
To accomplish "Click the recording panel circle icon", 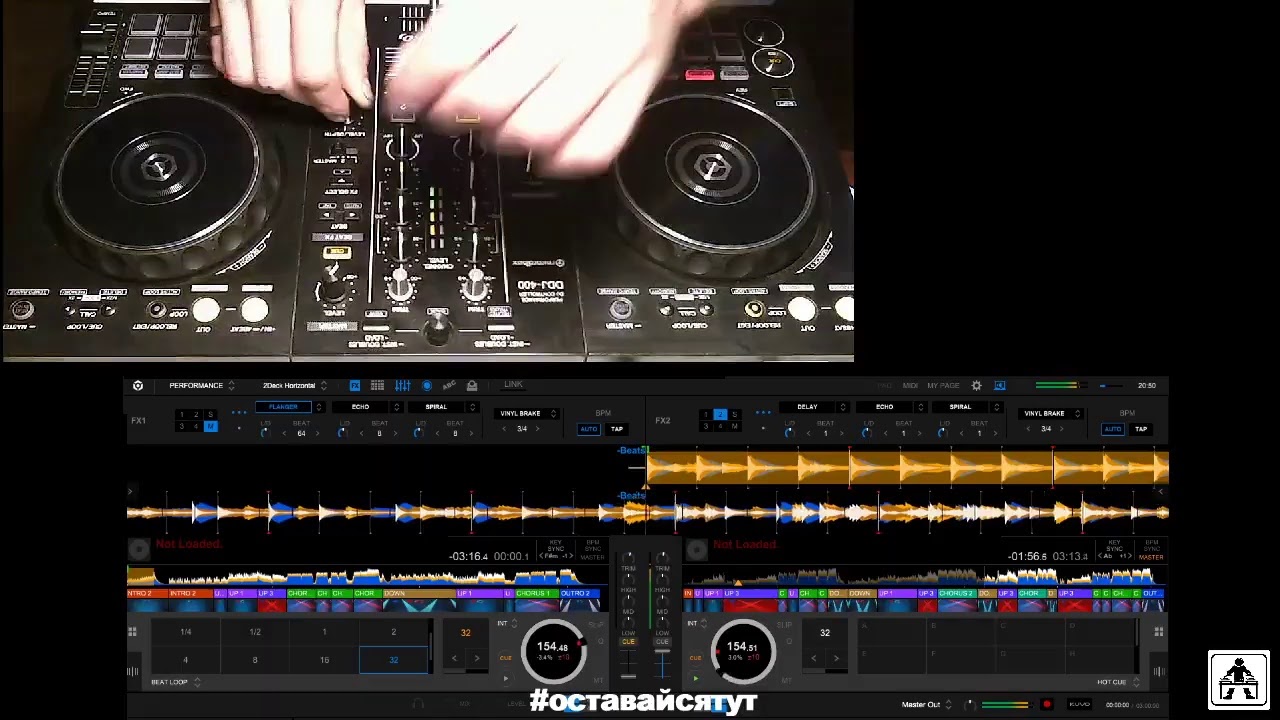I will click(x=427, y=385).
